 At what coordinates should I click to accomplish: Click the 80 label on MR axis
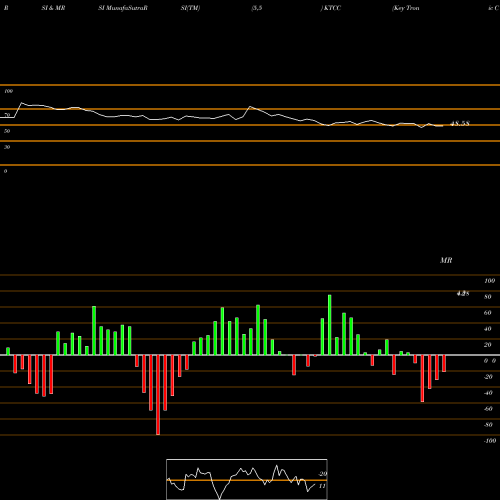click(x=488, y=297)
